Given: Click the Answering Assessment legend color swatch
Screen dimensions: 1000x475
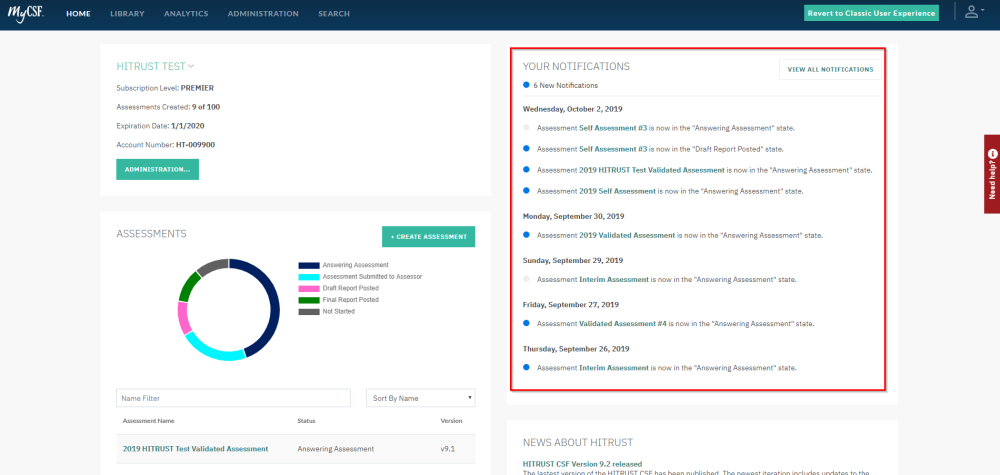Looking at the screenshot, I should 309,265.
